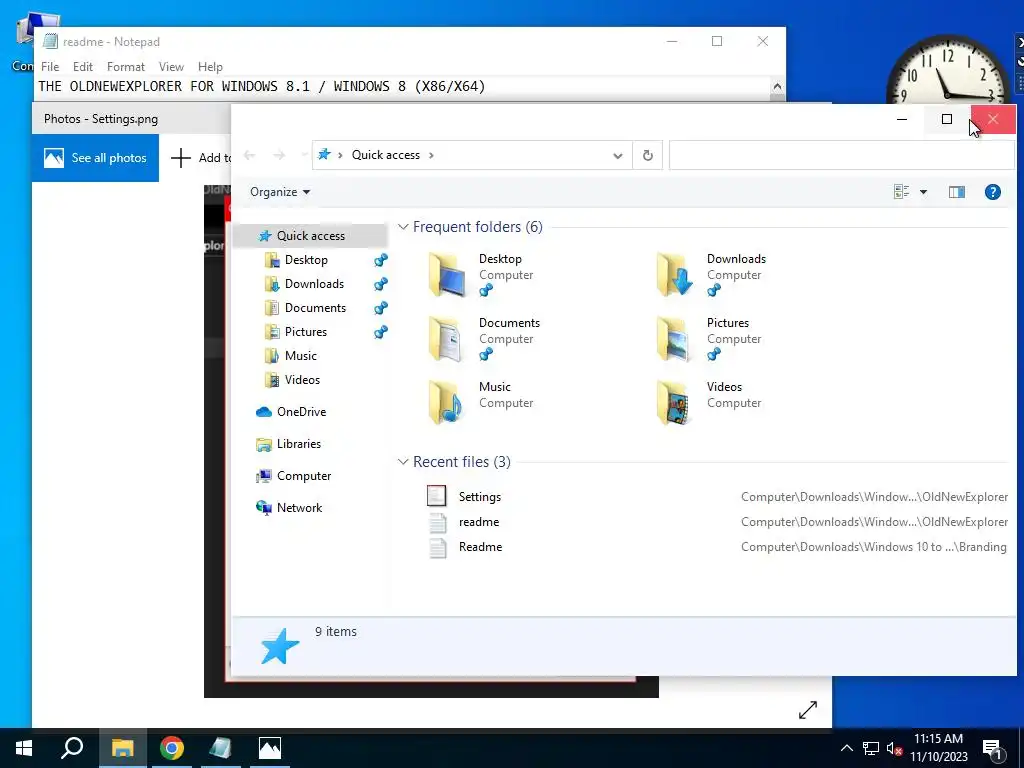
Task: Open the notification center icon
Action: point(993,749)
